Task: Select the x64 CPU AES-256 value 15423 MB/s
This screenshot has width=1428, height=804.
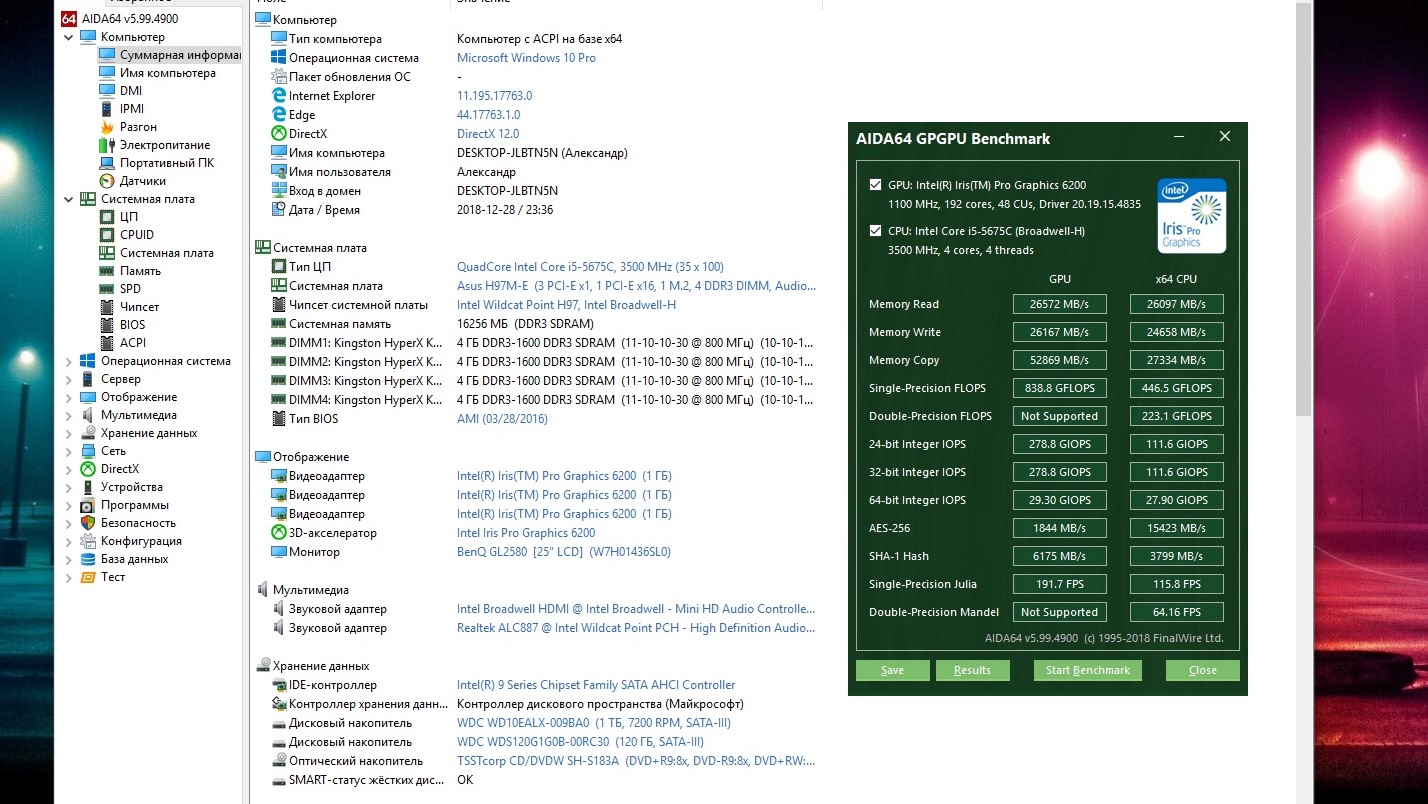Action: tap(1177, 528)
